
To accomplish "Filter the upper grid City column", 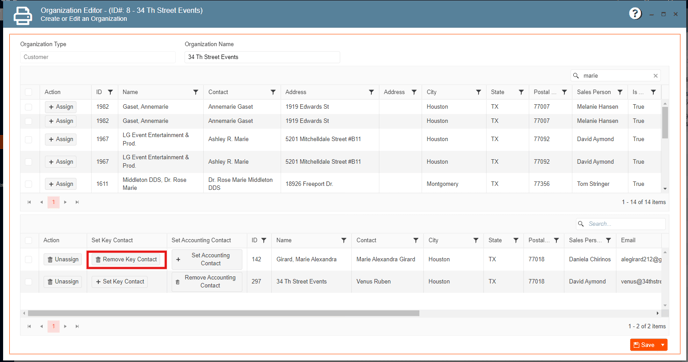I will (478, 92).
